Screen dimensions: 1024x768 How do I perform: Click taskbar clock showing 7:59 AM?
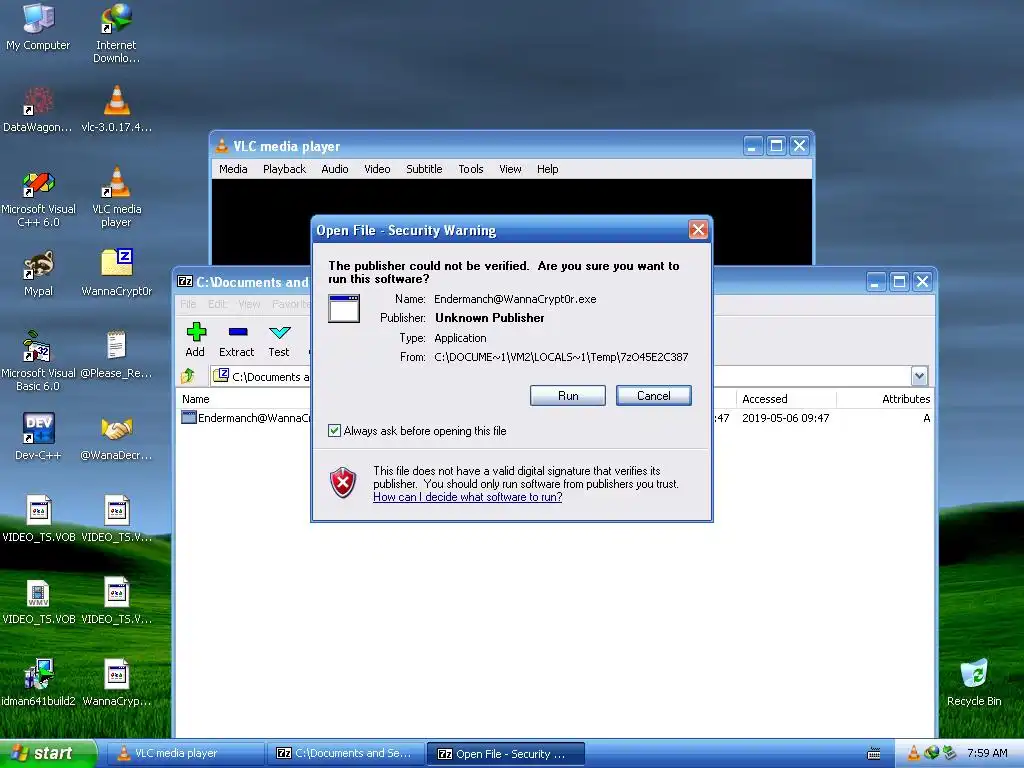point(987,753)
